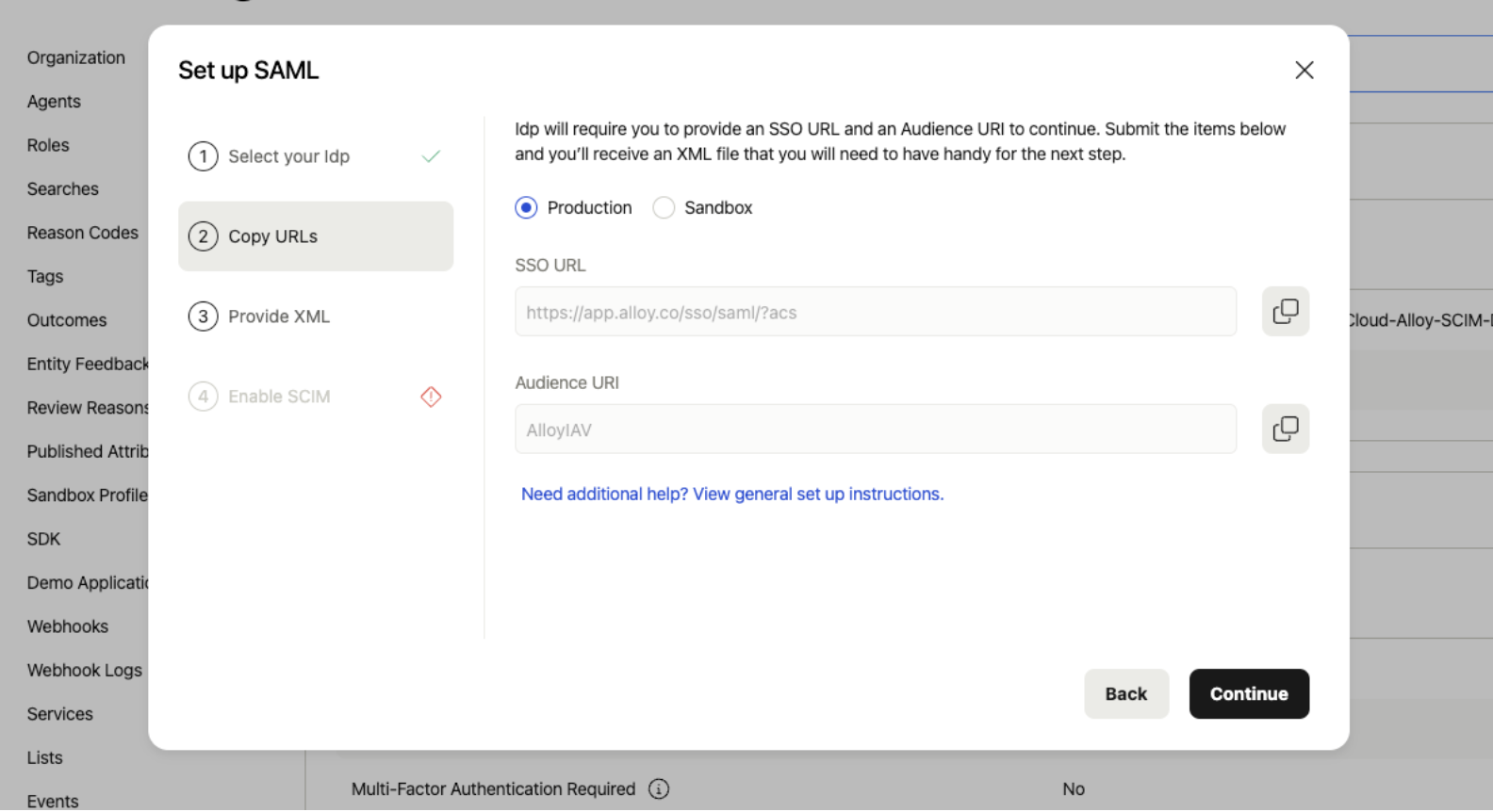The width and height of the screenshot is (1493, 812).
Task: Click the Audience URI field
Action: (x=876, y=430)
